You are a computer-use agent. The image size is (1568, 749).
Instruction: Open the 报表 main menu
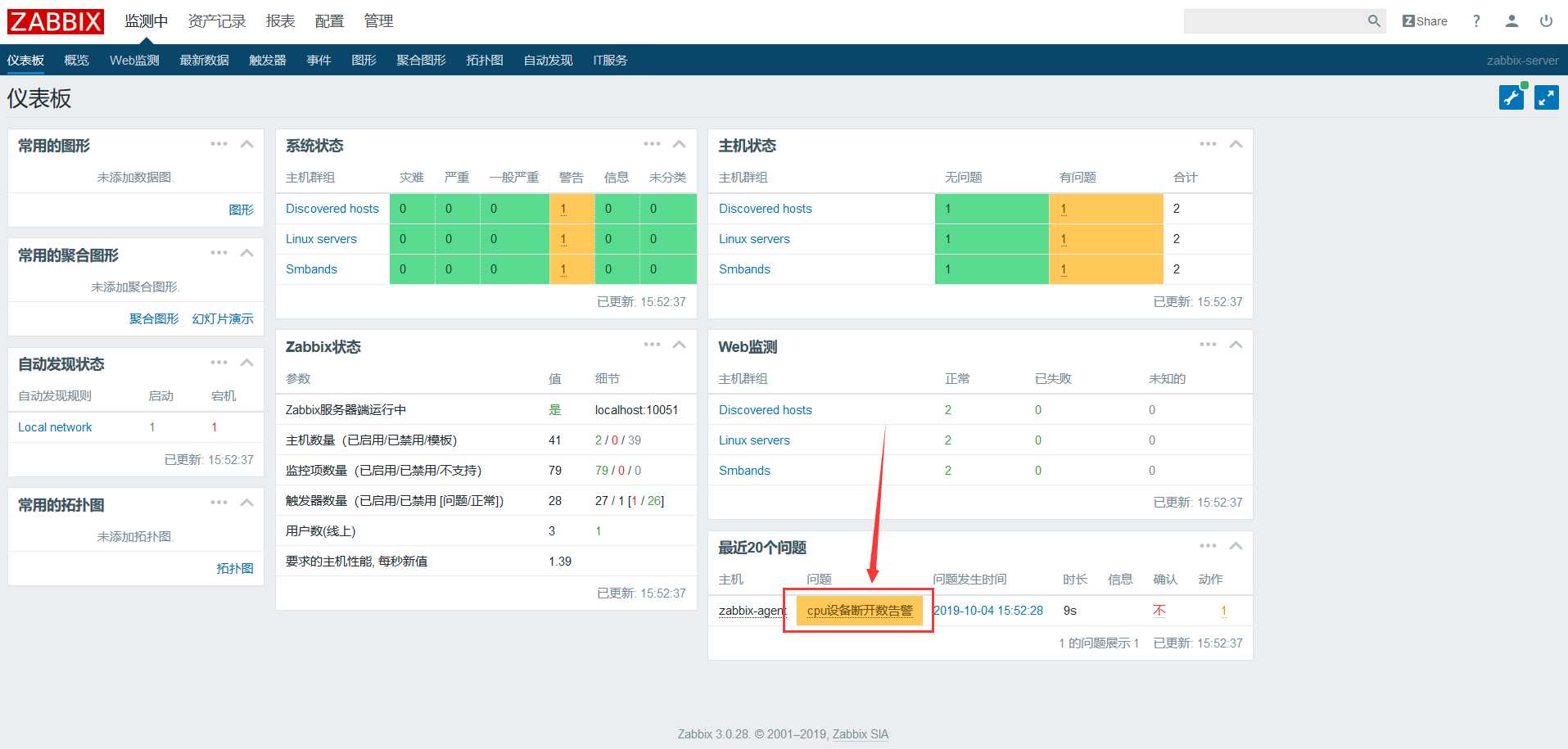280,21
